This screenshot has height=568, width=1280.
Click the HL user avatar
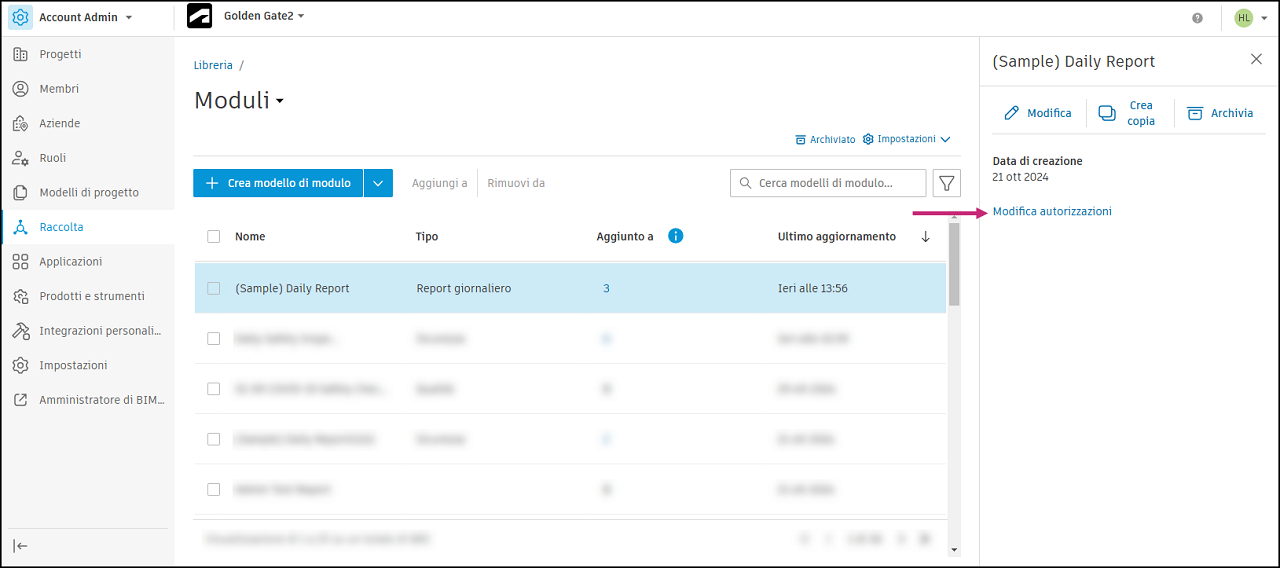pos(1243,18)
